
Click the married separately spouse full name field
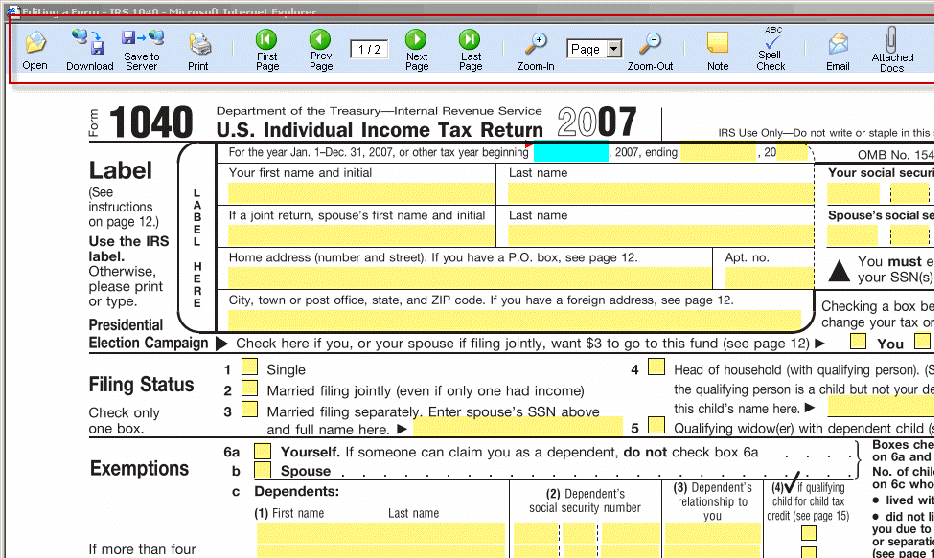(x=518, y=426)
